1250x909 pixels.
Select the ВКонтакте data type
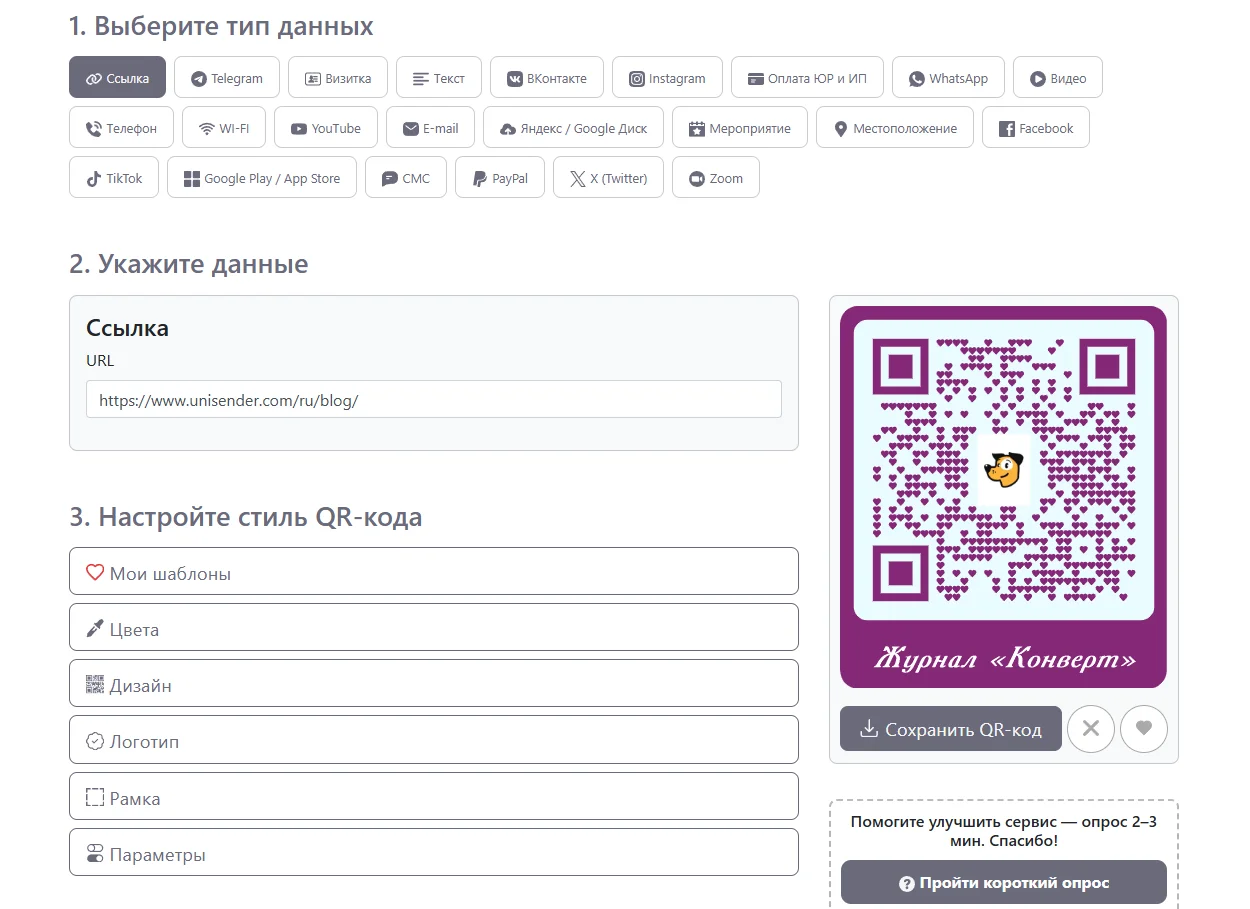click(x=547, y=77)
